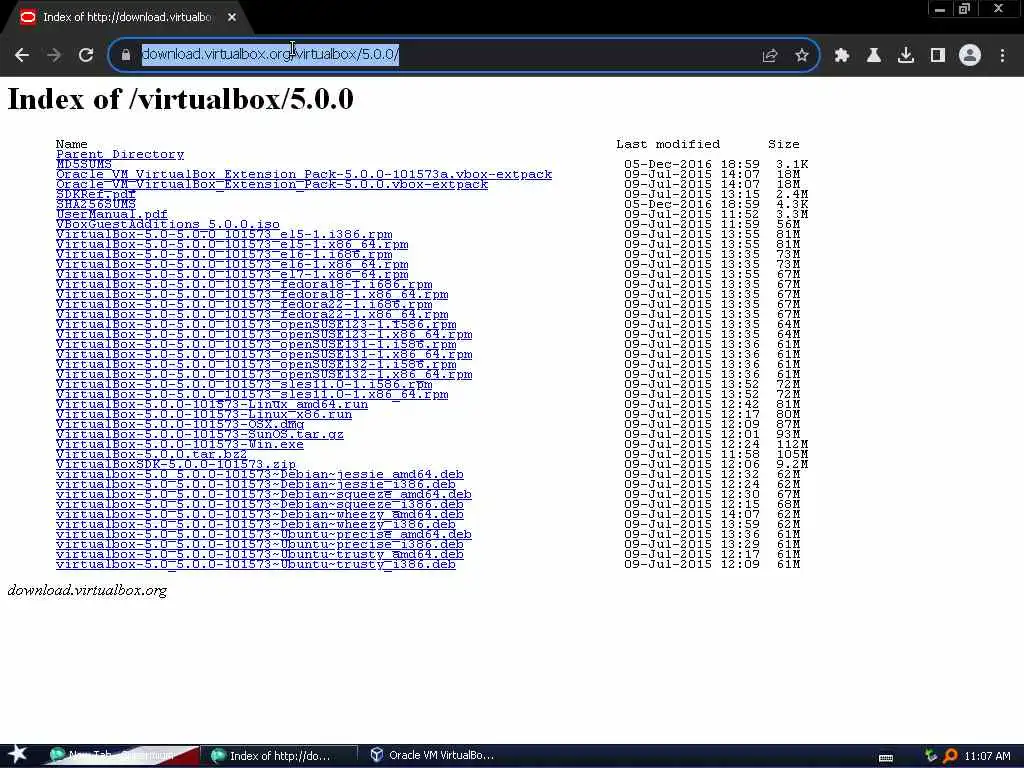Open the network tray icon
The width and height of the screenshot is (1024, 768).
(932, 756)
